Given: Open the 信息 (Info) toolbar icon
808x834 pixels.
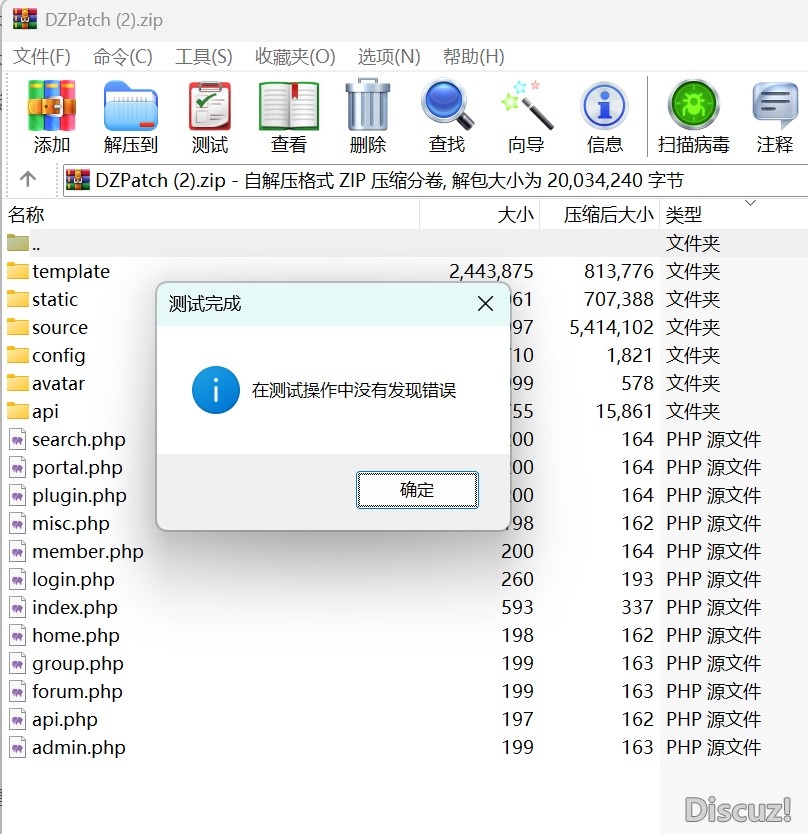Looking at the screenshot, I should tap(604, 105).
